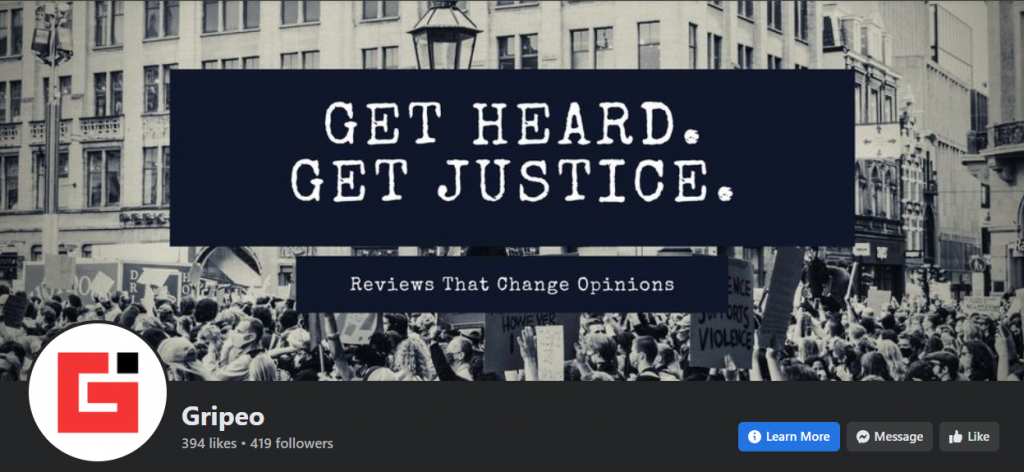The height and width of the screenshot is (472, 1024).
Task: Click the red G logo in profile circle
Action: [x=98, y=392]
